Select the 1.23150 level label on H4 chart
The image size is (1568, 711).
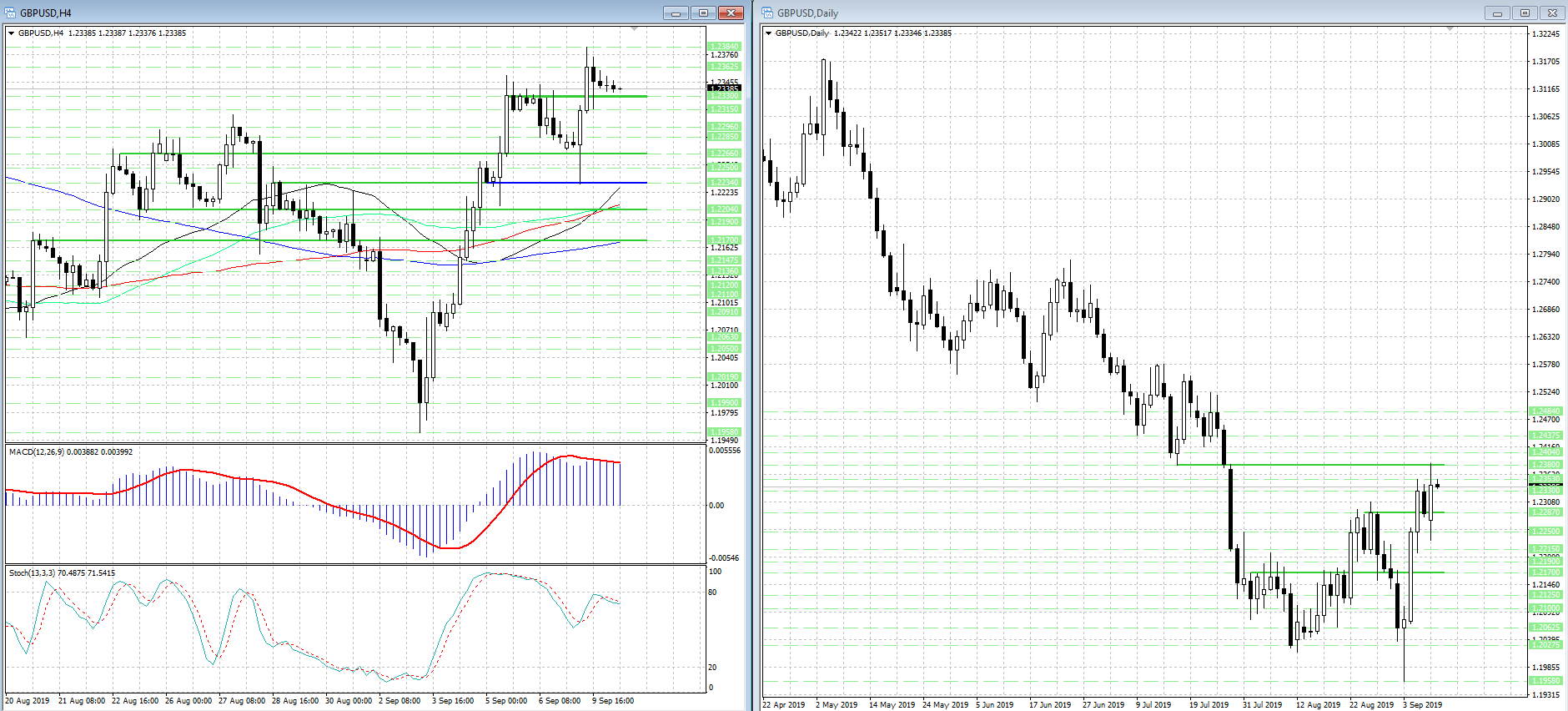(x=724, y=109)
